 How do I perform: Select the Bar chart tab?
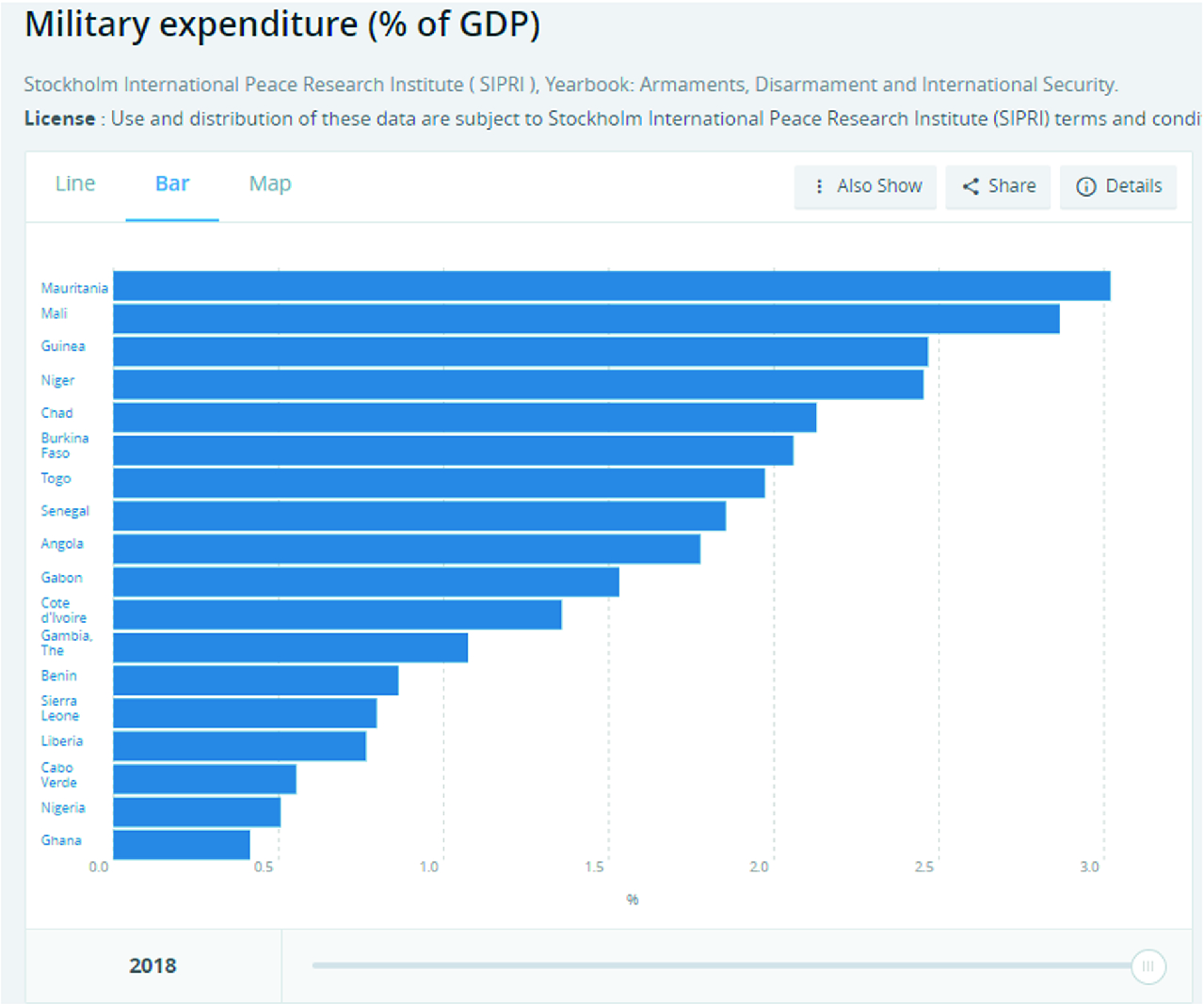(172, 183)
